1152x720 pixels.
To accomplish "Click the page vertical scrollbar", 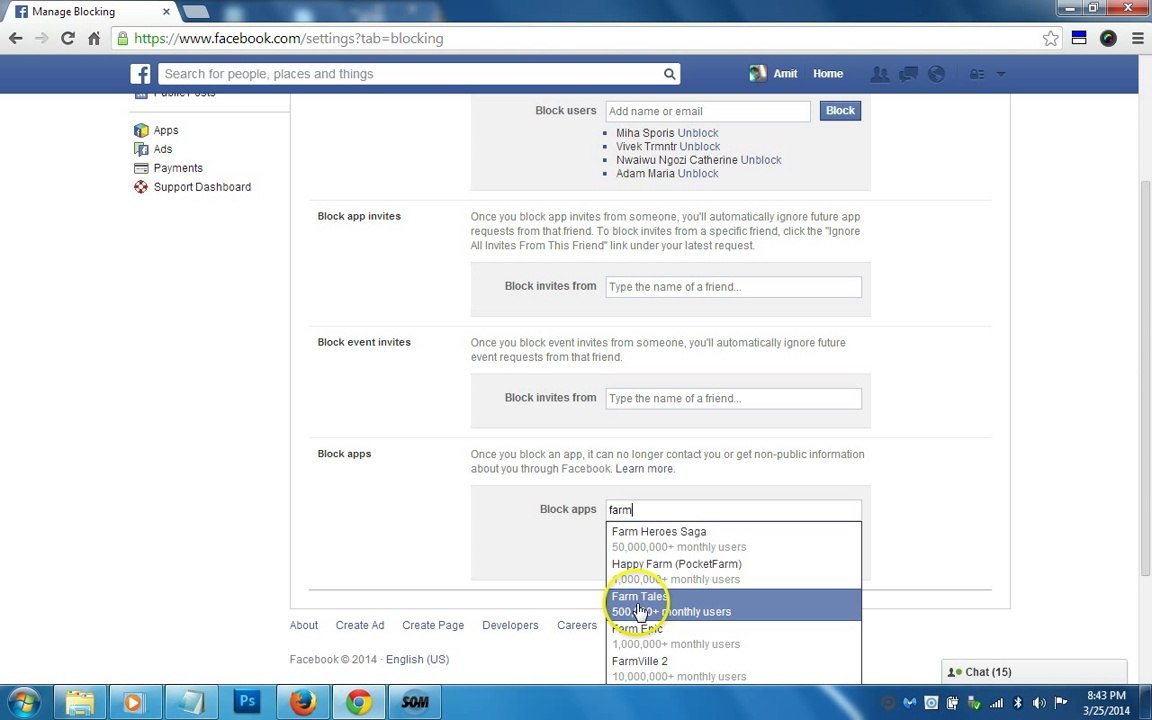I will [1145, 378].
